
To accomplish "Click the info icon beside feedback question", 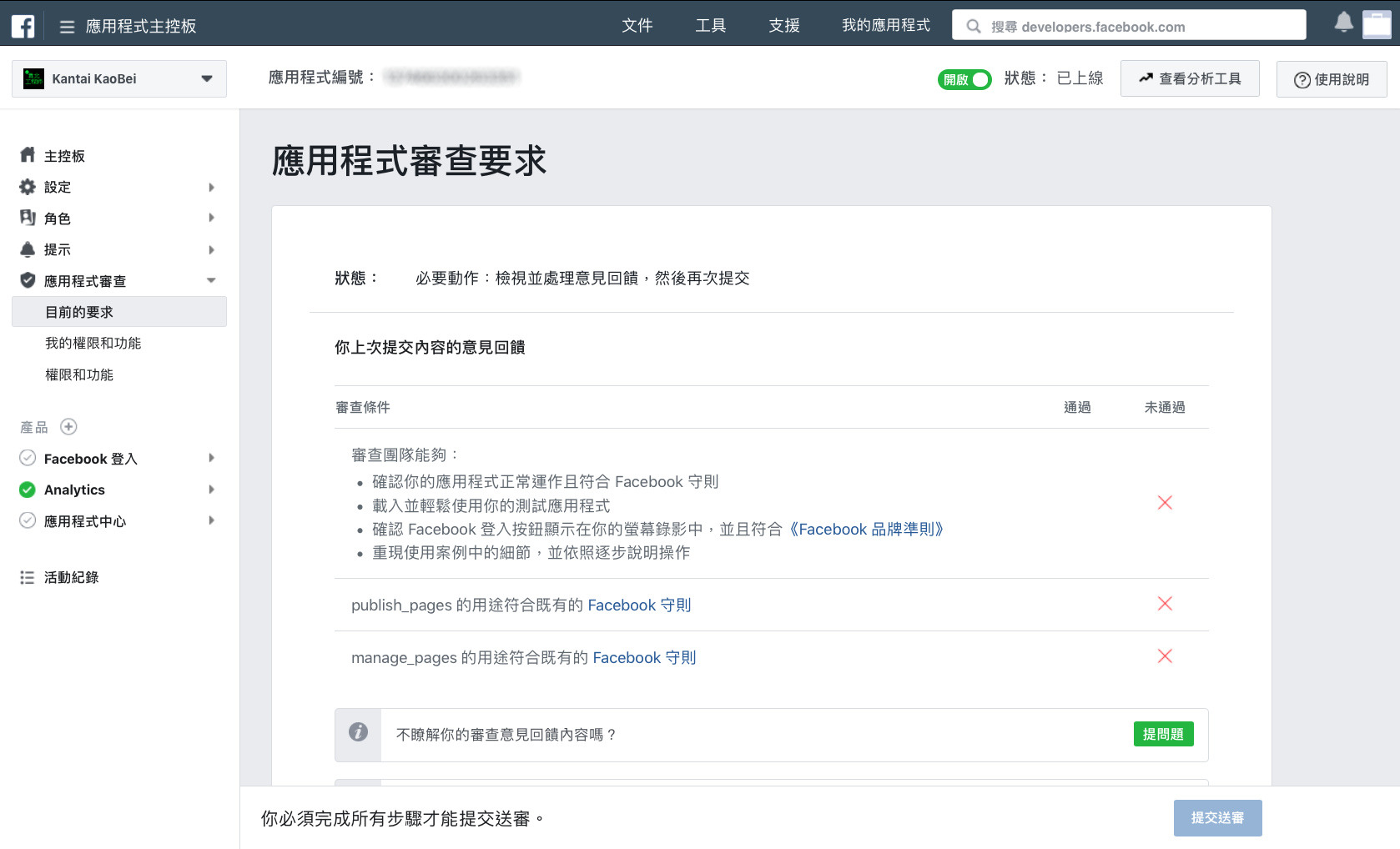I will click(x=358, y=732).
